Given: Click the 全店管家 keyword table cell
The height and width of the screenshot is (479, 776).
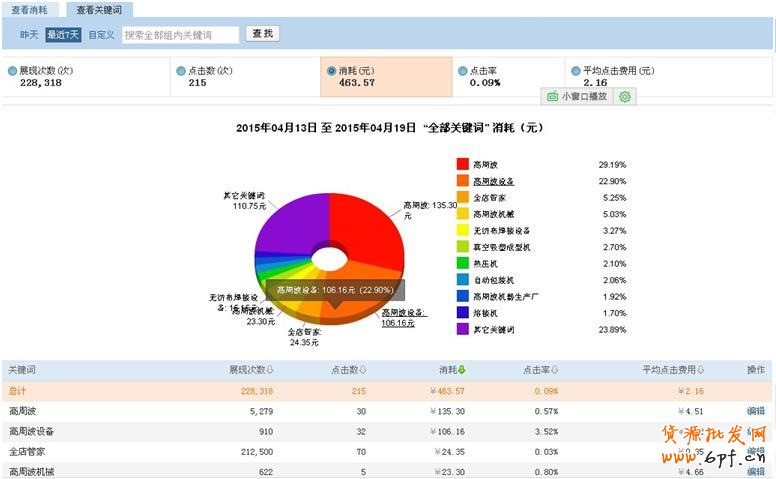Looking at the screenshot, I should coord(27,452).
